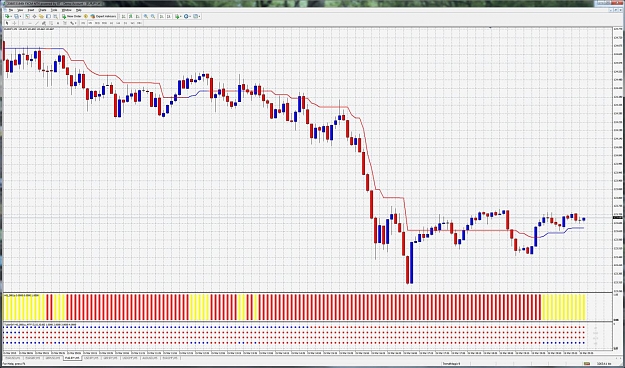
Task: Select the Fibonacci retracement tool
Action: (x=51, y=23)
